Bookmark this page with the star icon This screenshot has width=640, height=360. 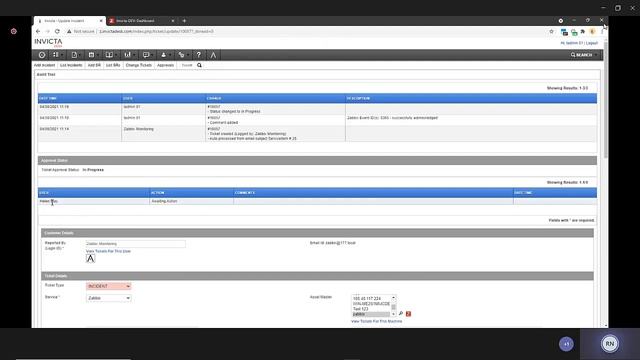pyautogui.click(x=551, y=31)
